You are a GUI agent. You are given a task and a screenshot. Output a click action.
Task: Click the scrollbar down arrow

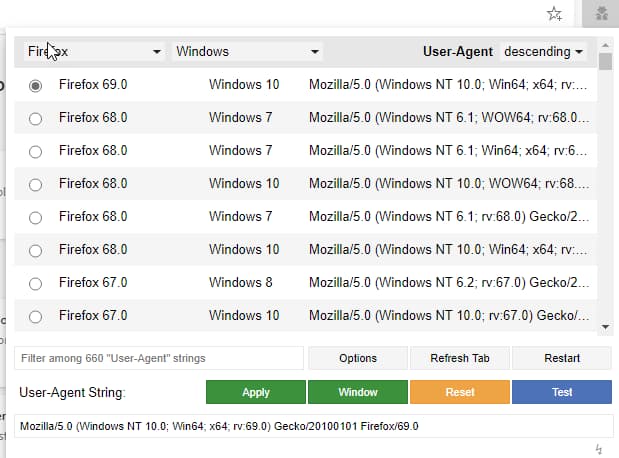point(605,326)
